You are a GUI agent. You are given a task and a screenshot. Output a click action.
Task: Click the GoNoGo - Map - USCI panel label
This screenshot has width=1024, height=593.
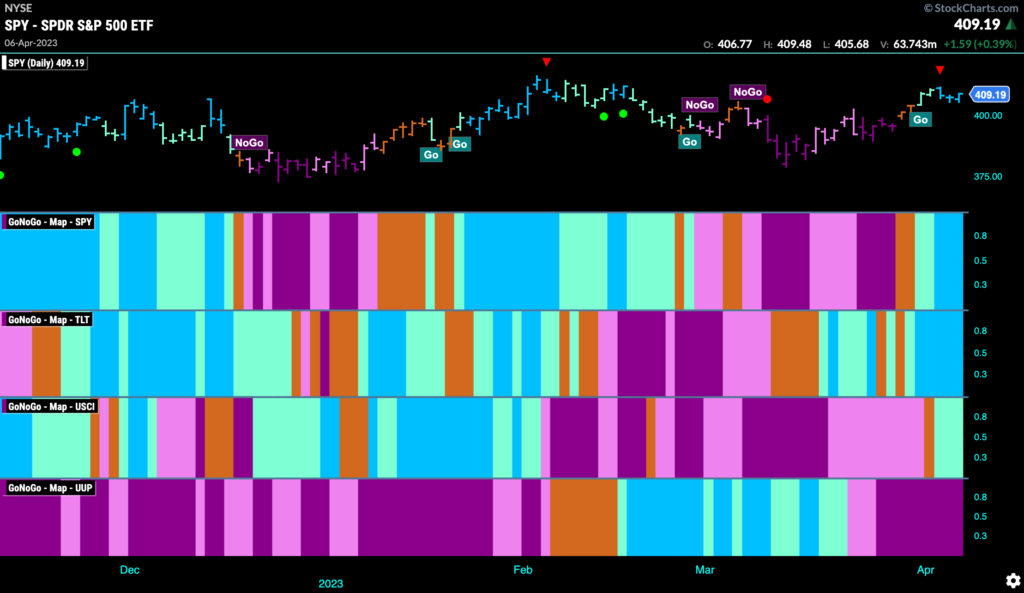tap(50, 406)
